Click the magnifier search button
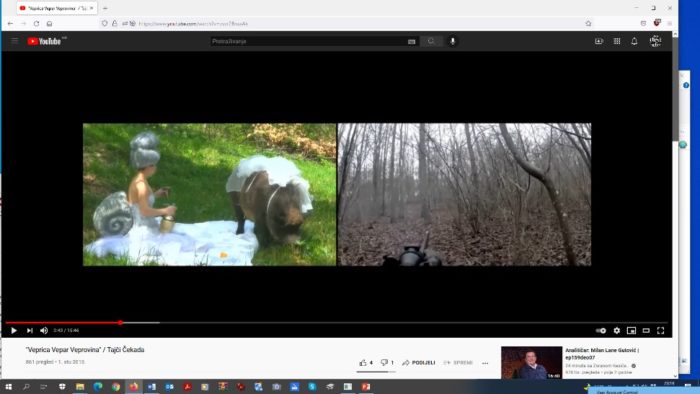Image resolution: width=700 pixels, height=394 pixels. coord(431,41)
